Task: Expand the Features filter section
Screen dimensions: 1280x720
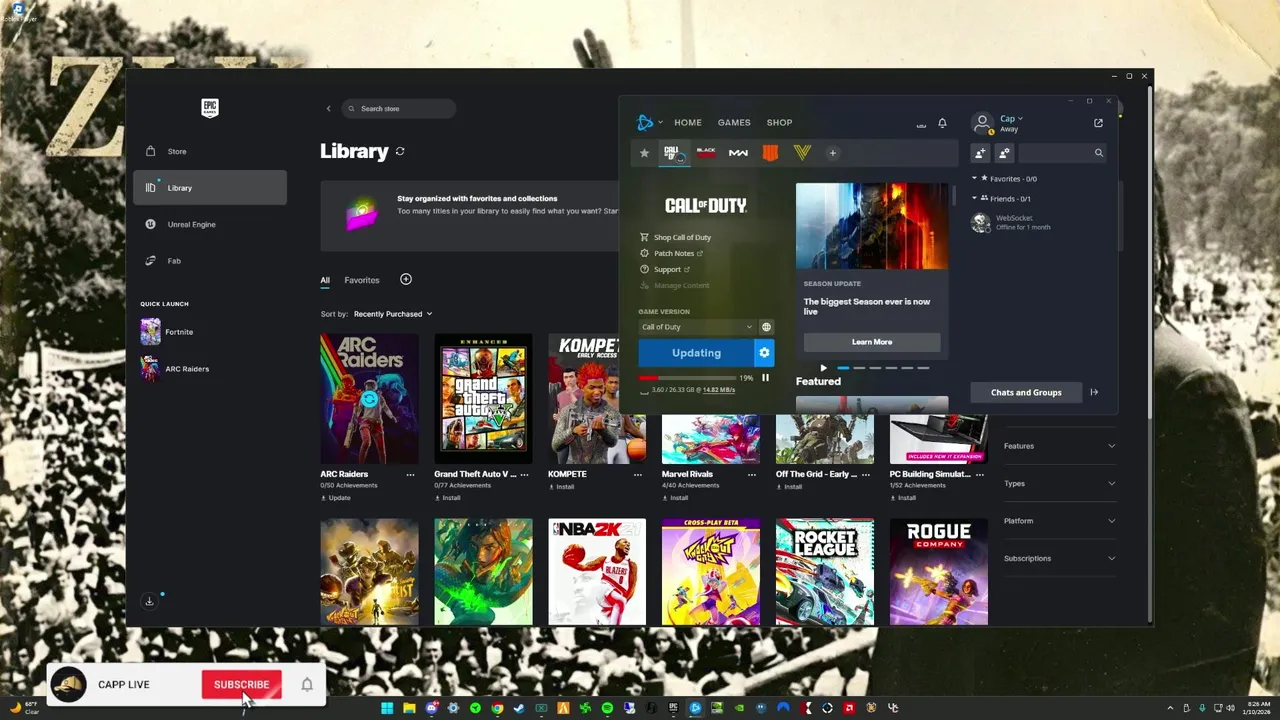Action: [1060, 446]
